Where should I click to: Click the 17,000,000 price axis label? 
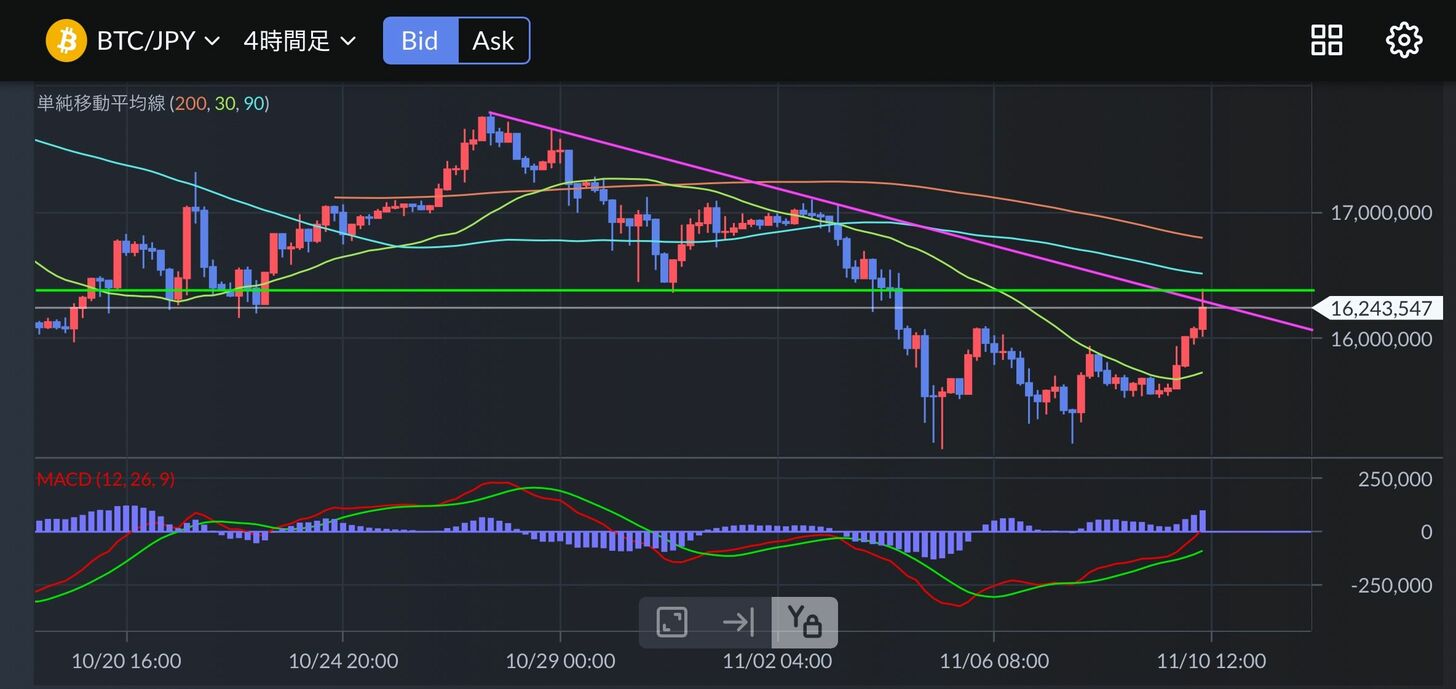click(x=1380, y=213)
